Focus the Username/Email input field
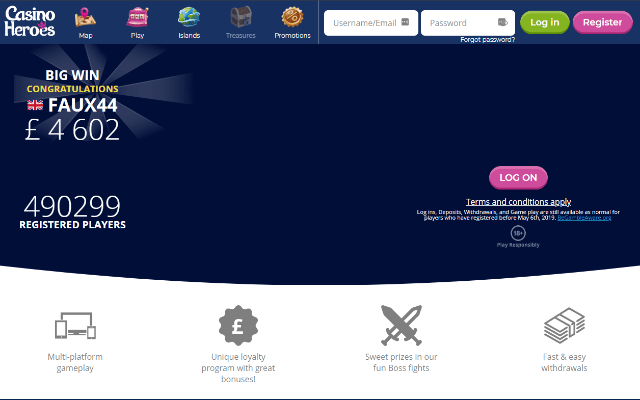 click(x=371, y=23)
